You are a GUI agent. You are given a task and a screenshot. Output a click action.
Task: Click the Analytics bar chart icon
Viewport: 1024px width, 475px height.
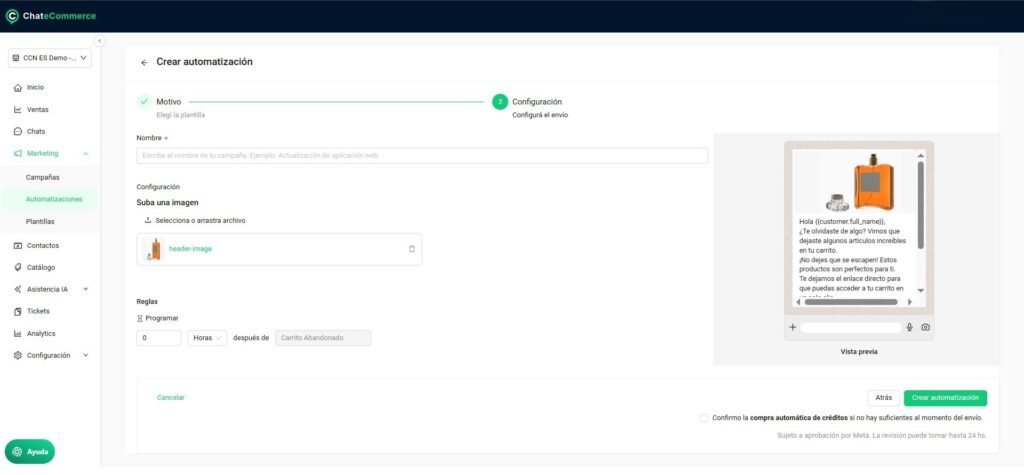18,333
